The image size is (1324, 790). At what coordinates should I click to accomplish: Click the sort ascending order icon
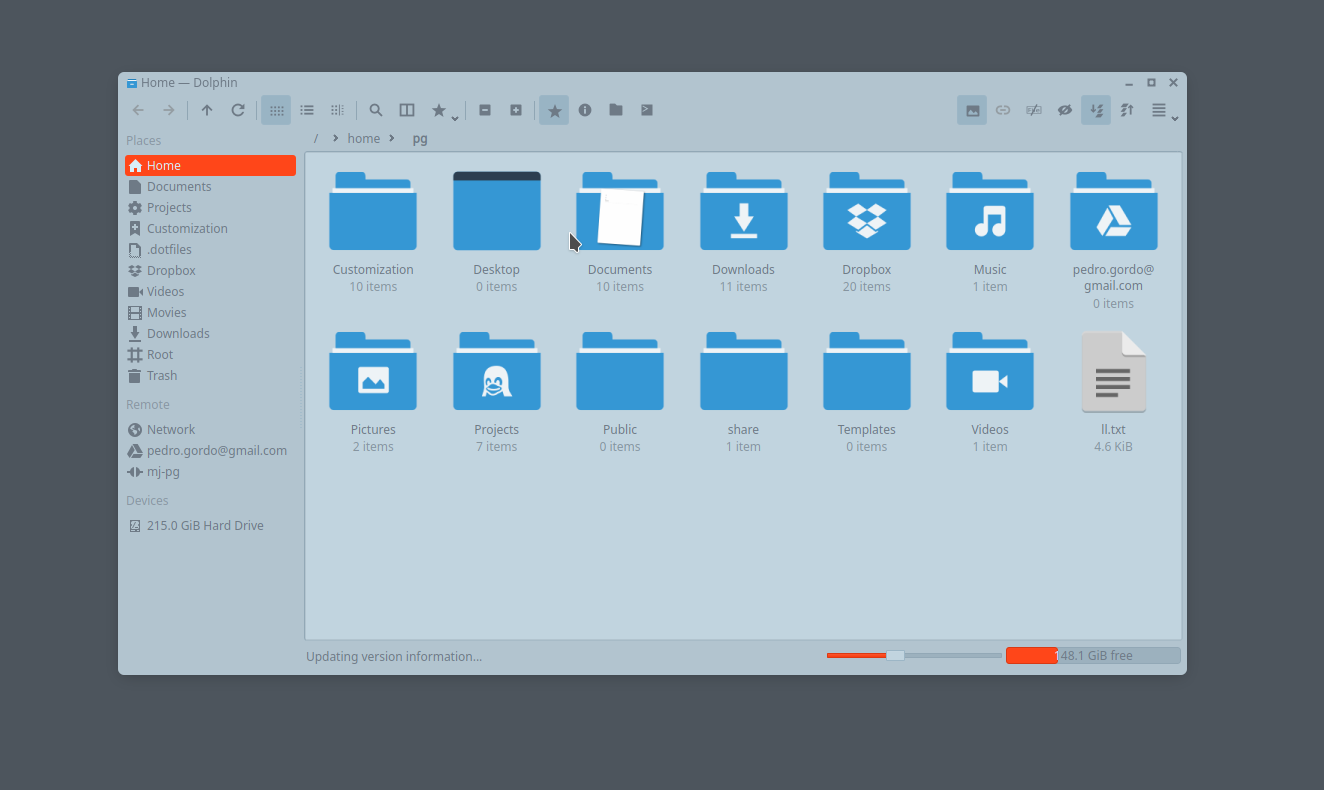click(1127, 110)
